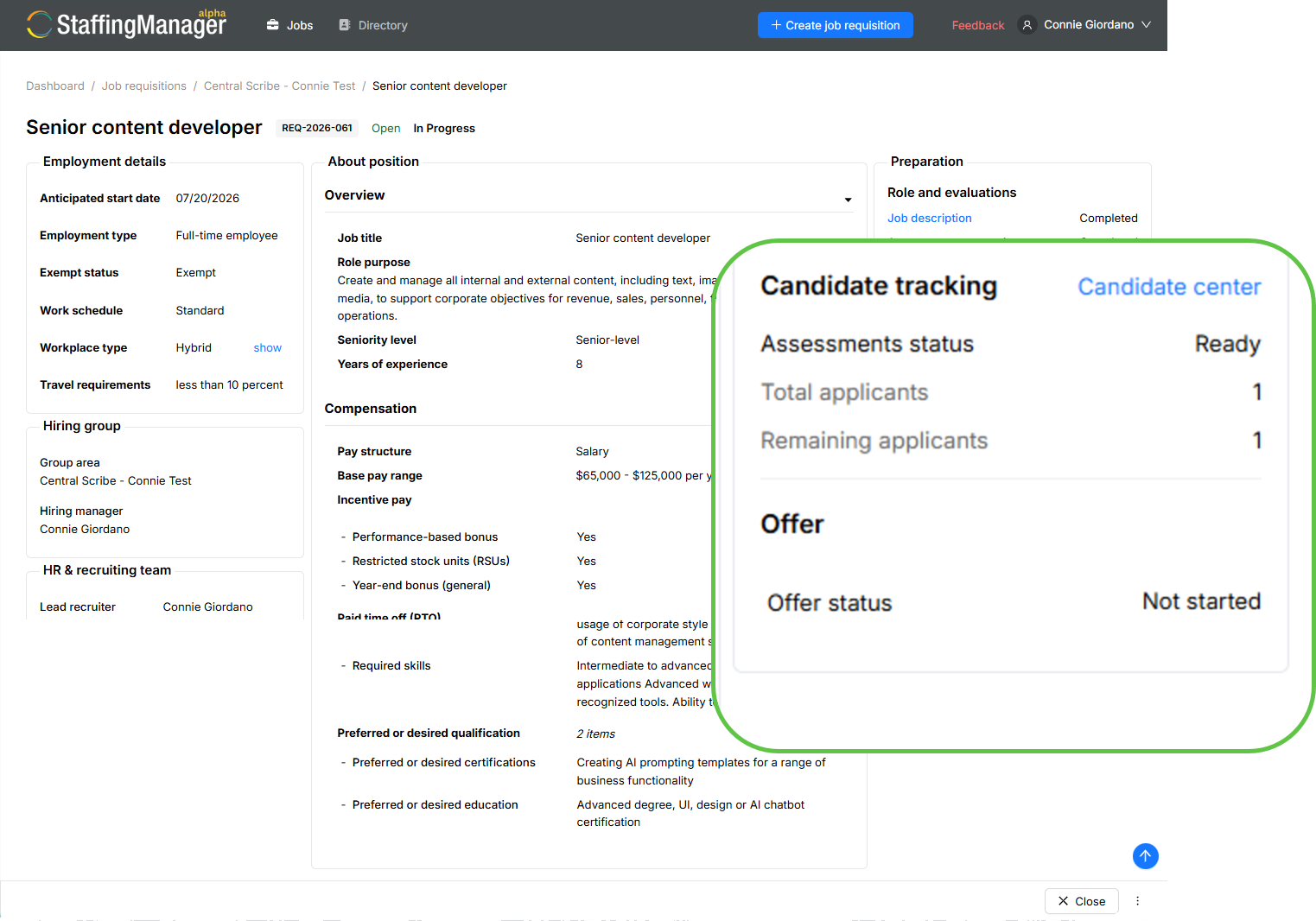Image resolution: width=1316 pixels, height=921 pixels.
Task: Click the Lead recruiter label
Action: tap(78, 607)
